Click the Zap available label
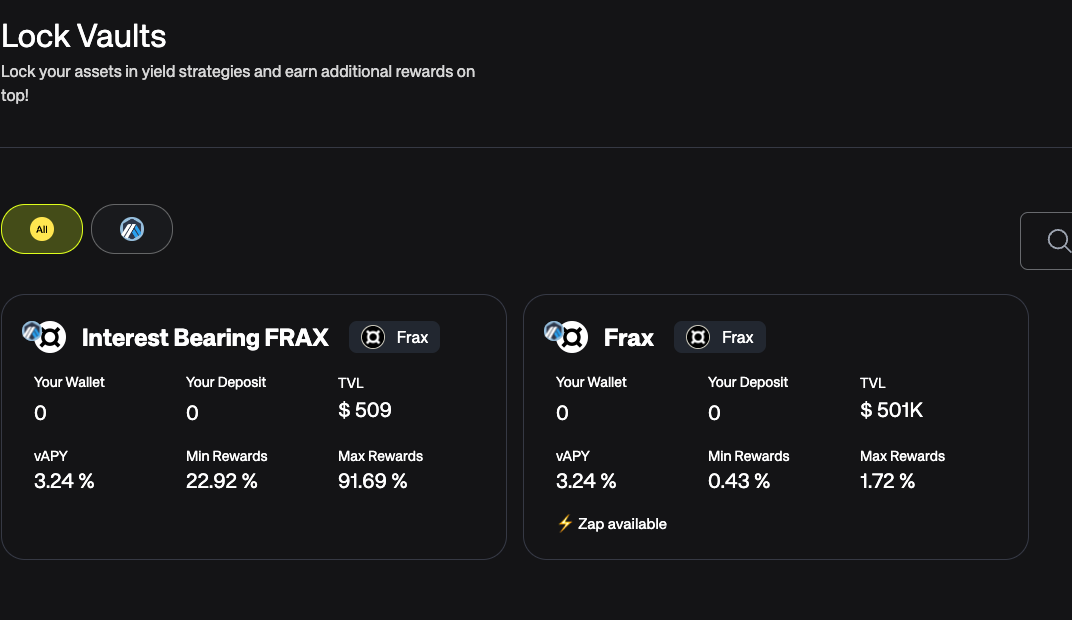 [622, 523]
